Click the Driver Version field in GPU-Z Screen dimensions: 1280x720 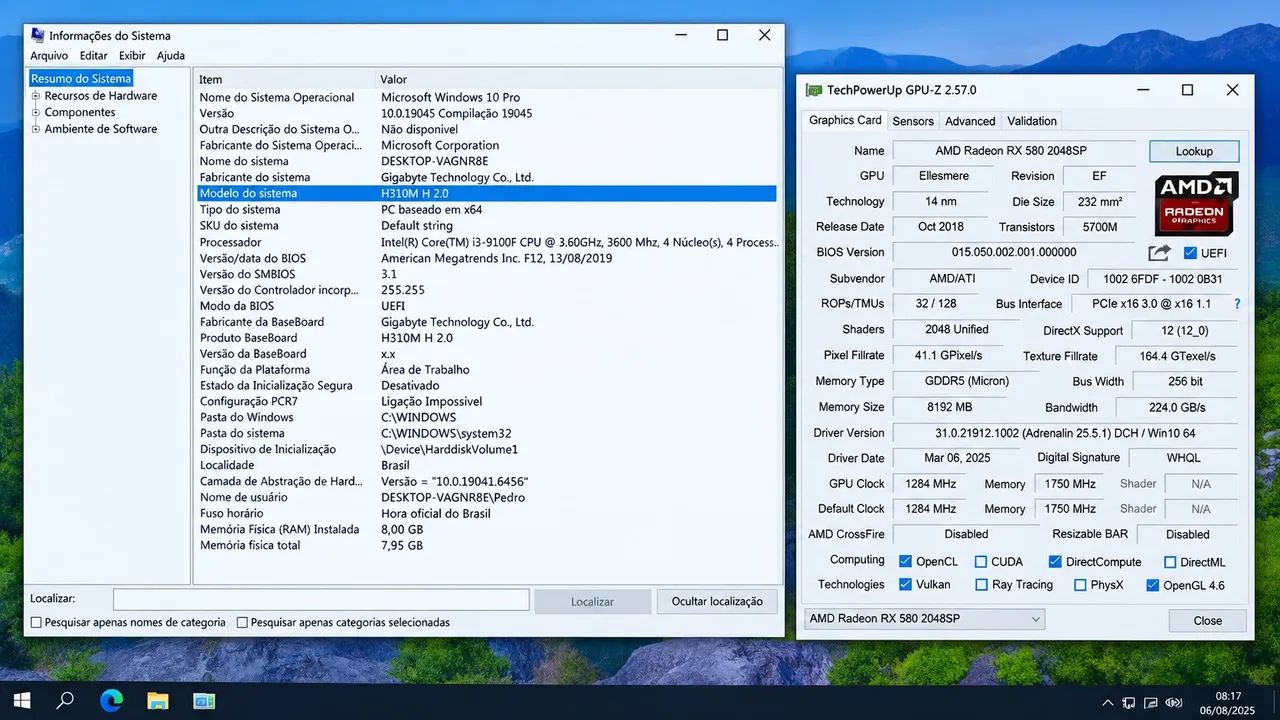(1066, 433)
